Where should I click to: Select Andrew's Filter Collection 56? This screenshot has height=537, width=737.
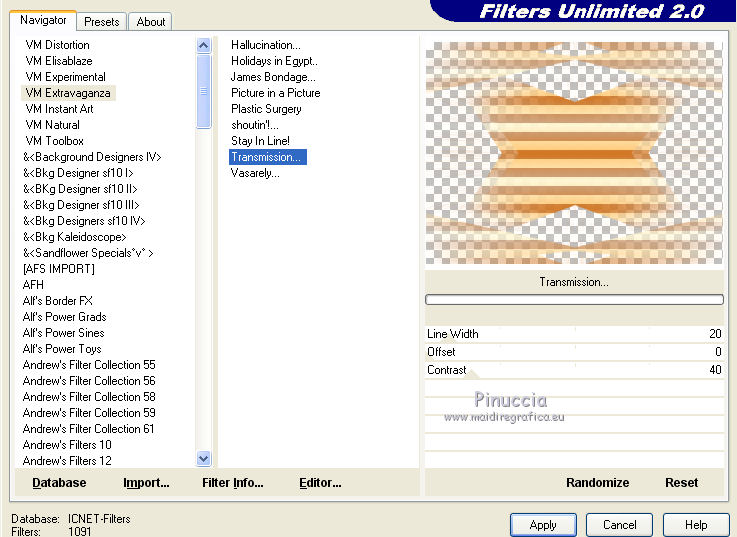click(x=89, y=380)
